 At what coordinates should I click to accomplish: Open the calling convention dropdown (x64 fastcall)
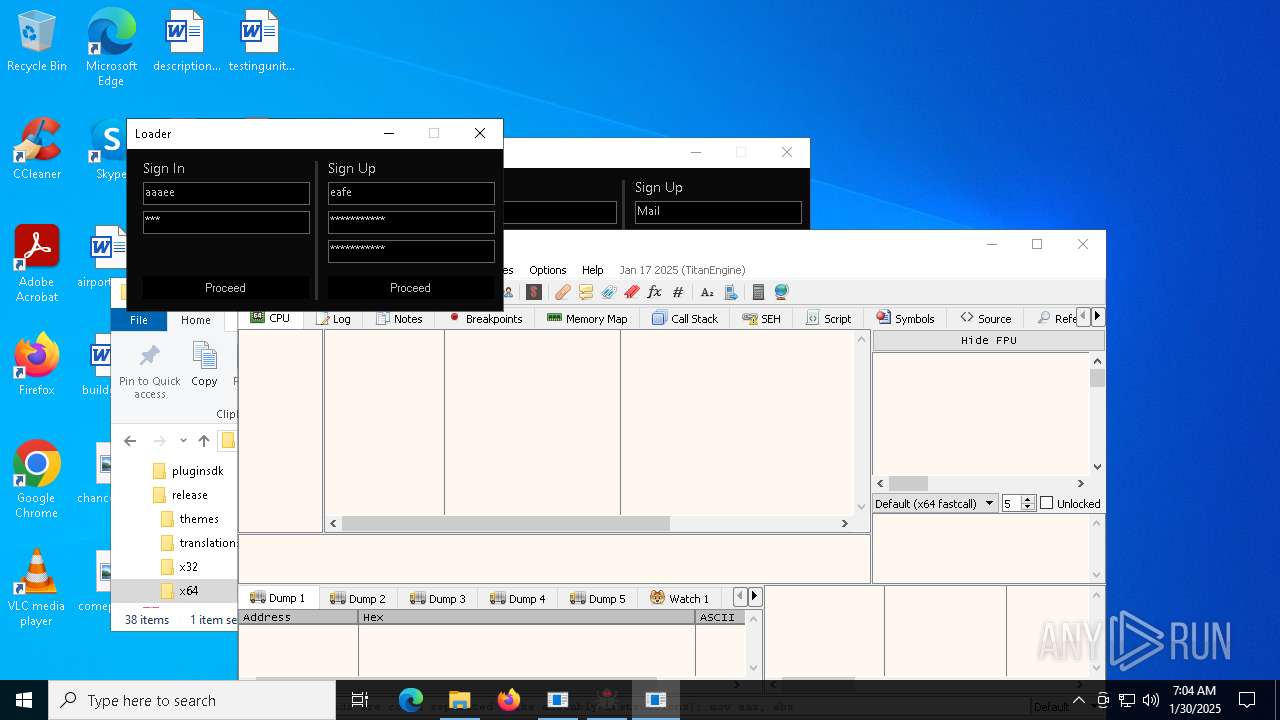935,503
